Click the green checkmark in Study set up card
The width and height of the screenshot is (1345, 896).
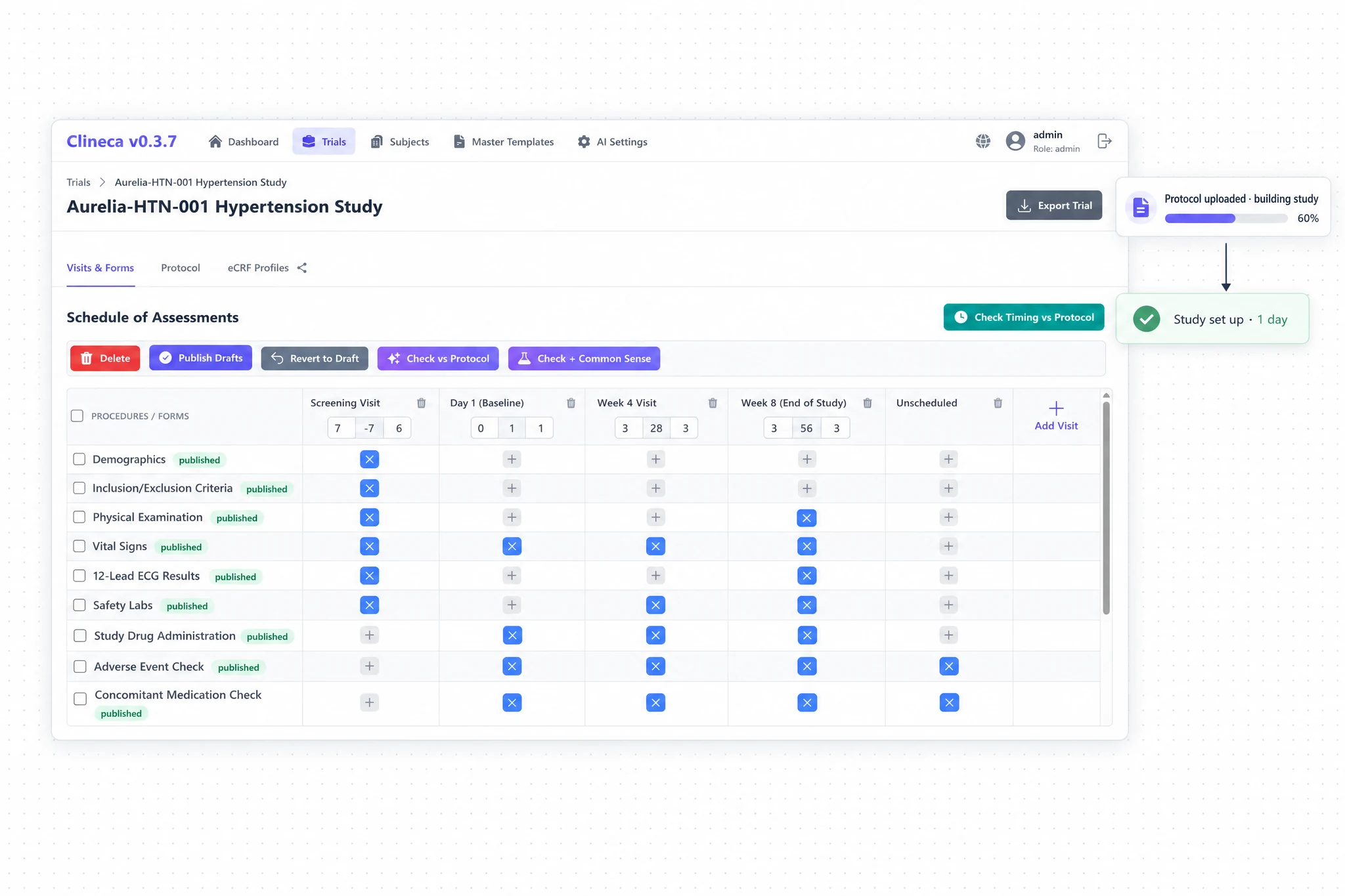coord(1147,319)
